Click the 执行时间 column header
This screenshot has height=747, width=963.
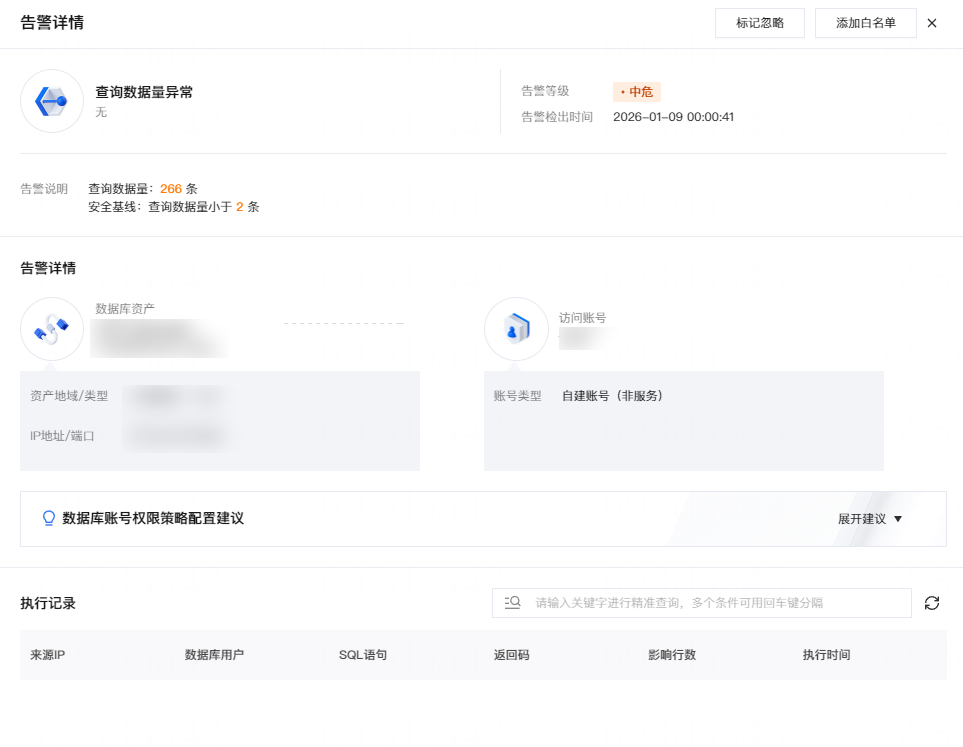[826, 655]
